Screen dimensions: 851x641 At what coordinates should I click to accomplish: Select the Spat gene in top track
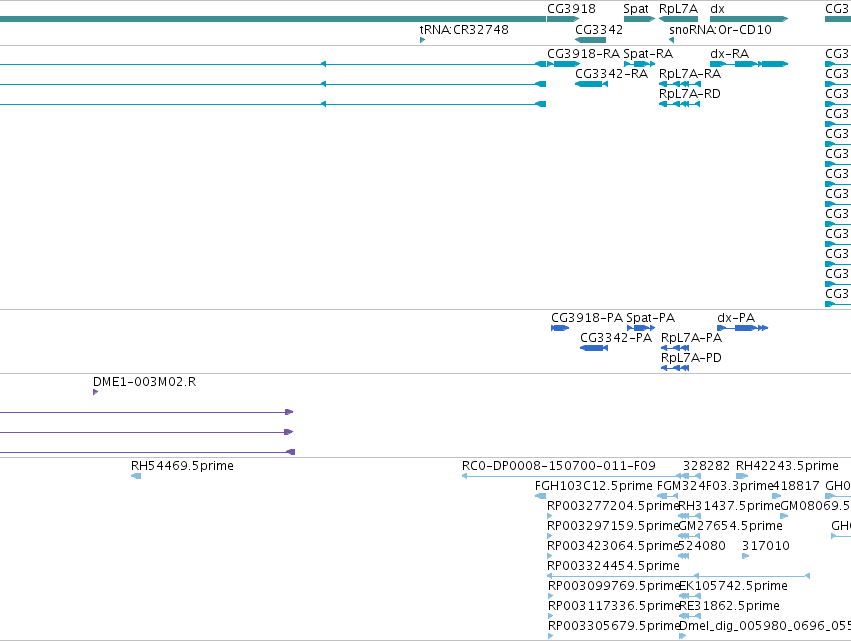[639, 19]
